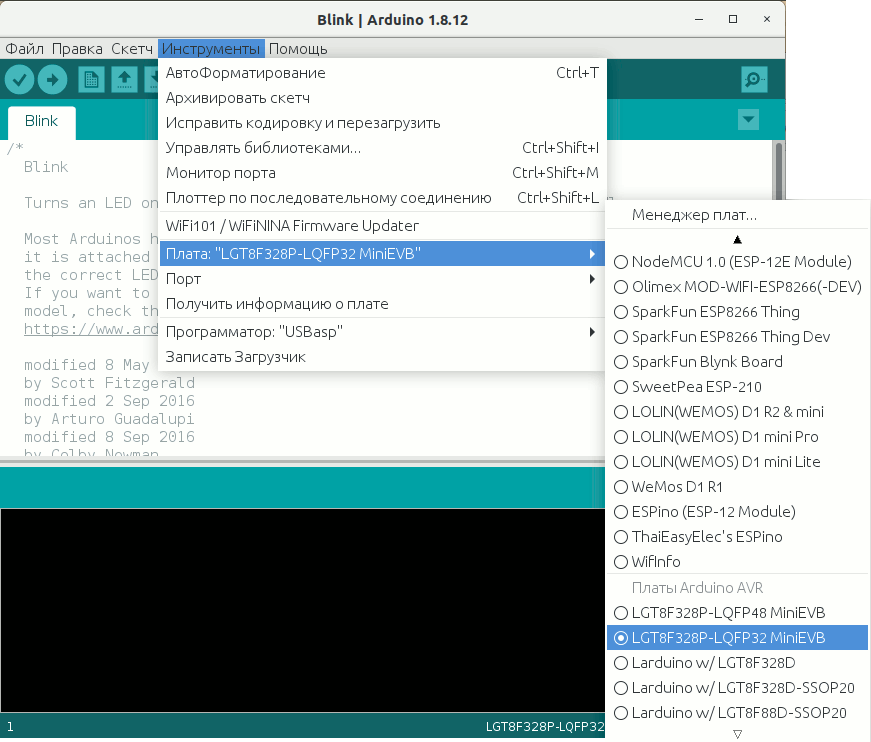The width and height of the screenshot is (871, 742).
Task: Expand the Порт submenu
Action: (382, 279)
